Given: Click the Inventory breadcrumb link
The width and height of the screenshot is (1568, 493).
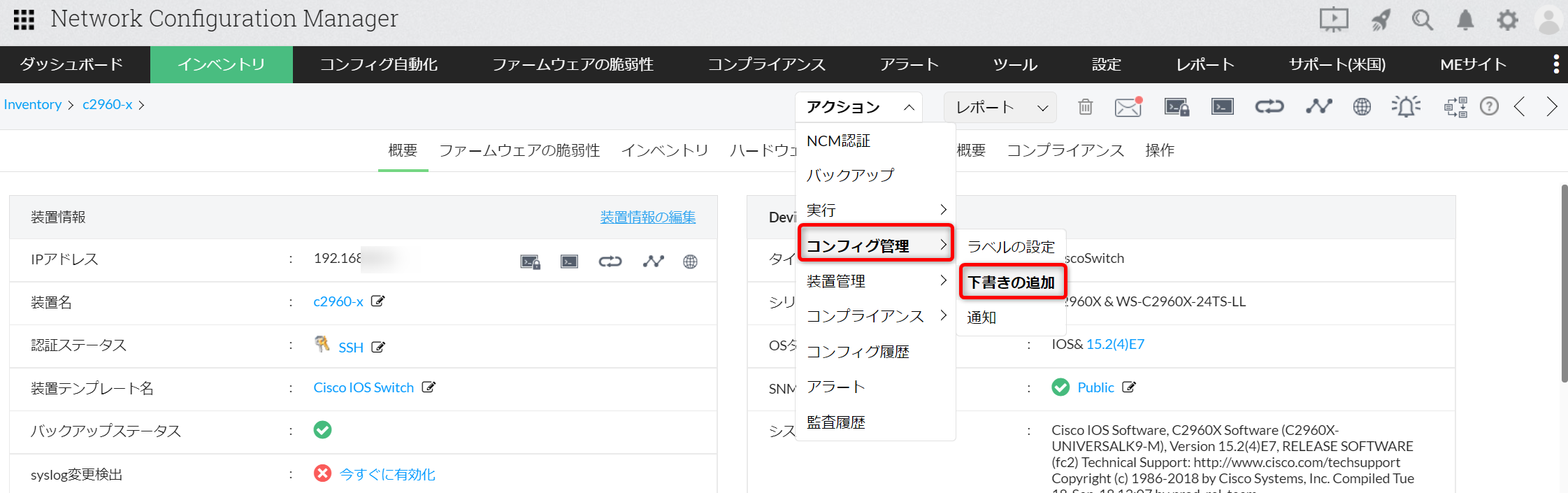Looking at the screenshot, I should tap(33, 105).
